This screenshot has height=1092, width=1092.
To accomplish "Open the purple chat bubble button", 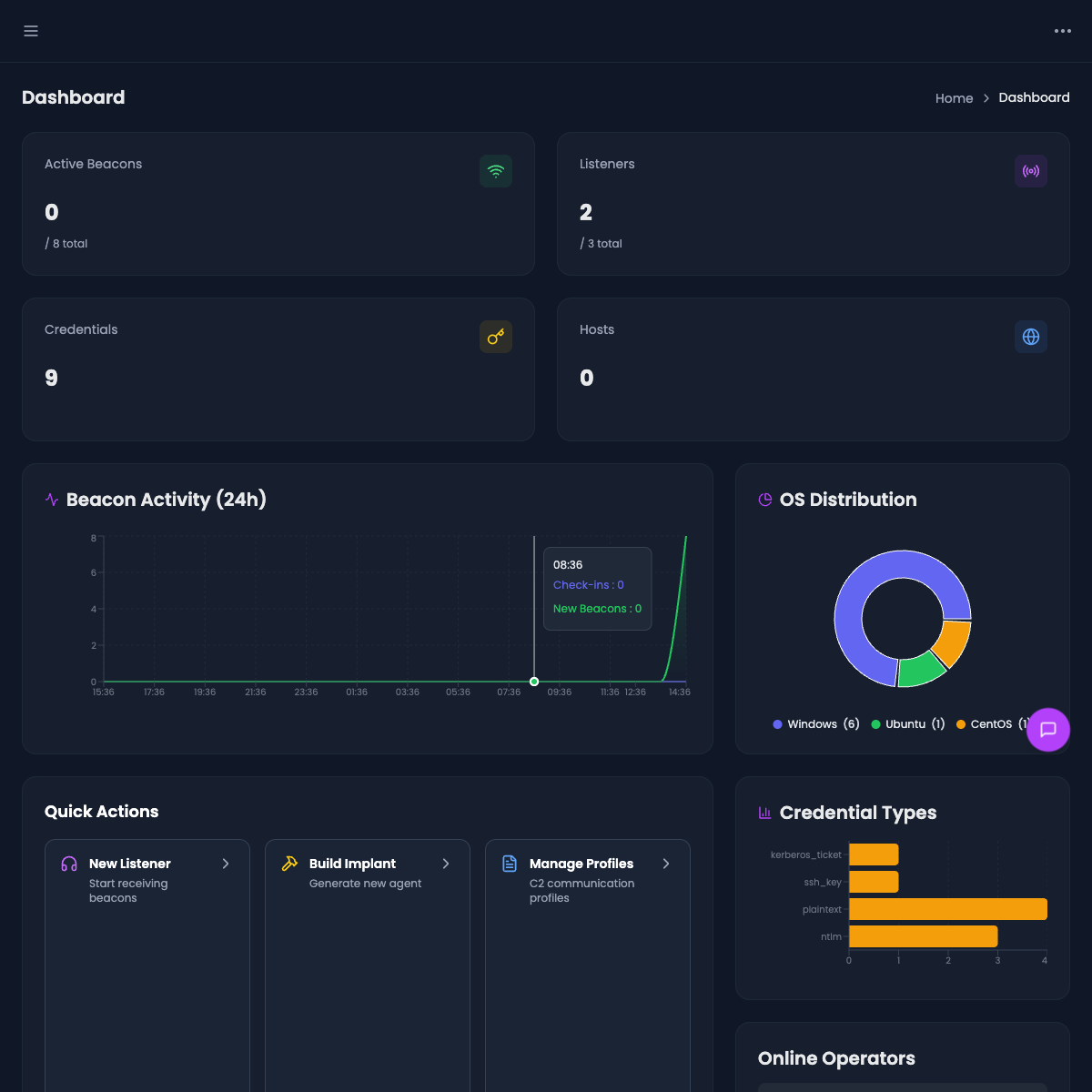I will (1047, 730).
